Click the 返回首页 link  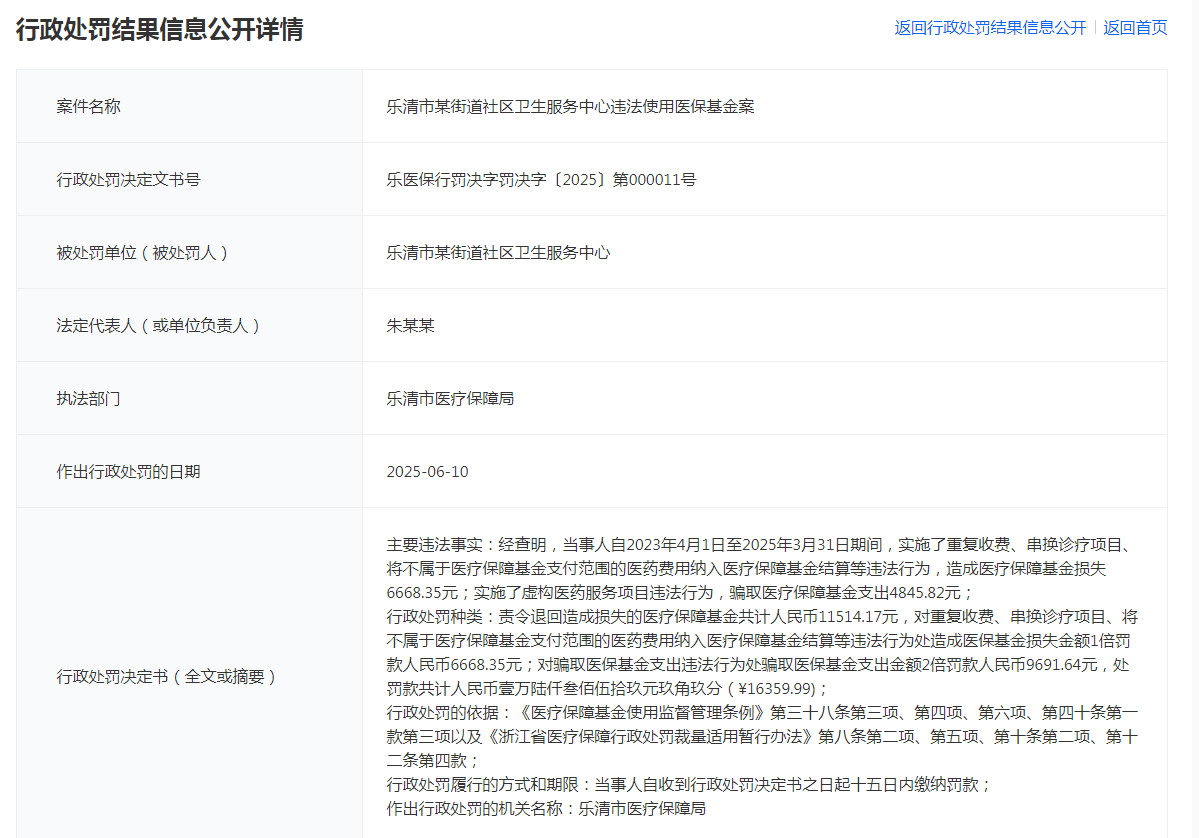1135,28
